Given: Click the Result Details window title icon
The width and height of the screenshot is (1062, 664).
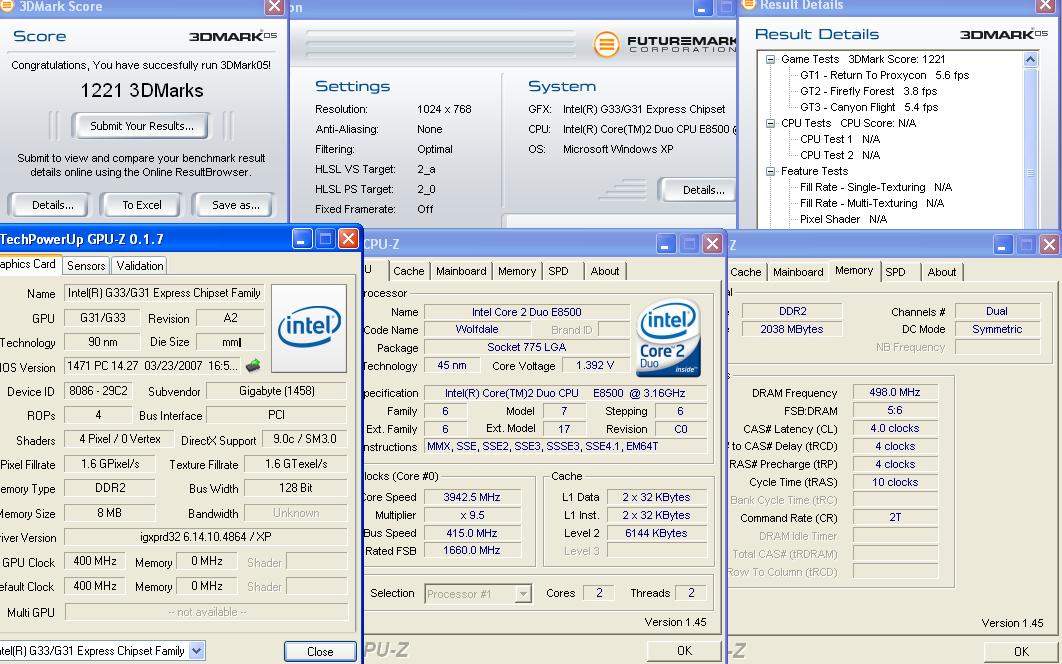Looking at the screenshot, I should [x=748, y=5].
